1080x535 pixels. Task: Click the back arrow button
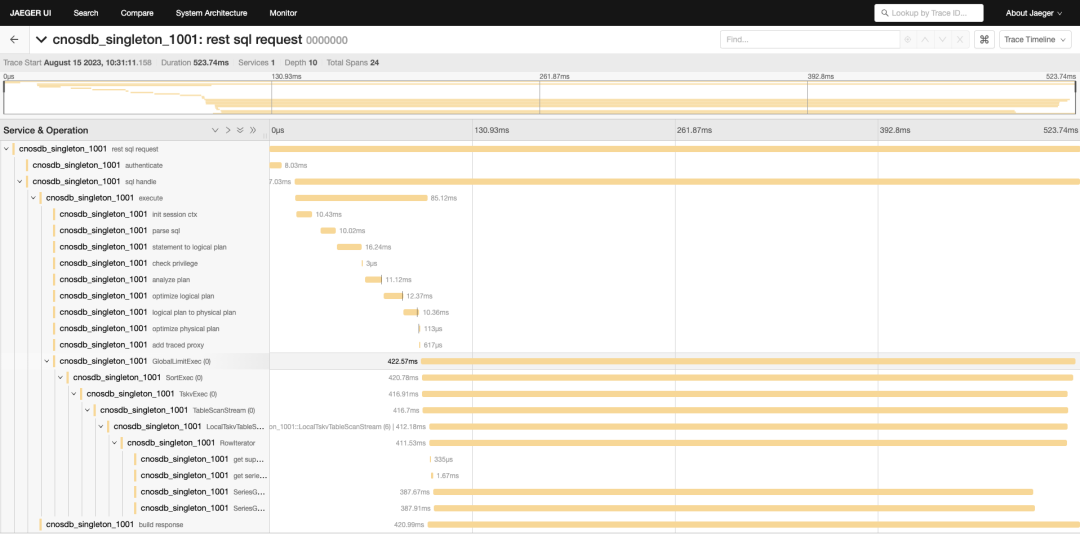(14, 40)
